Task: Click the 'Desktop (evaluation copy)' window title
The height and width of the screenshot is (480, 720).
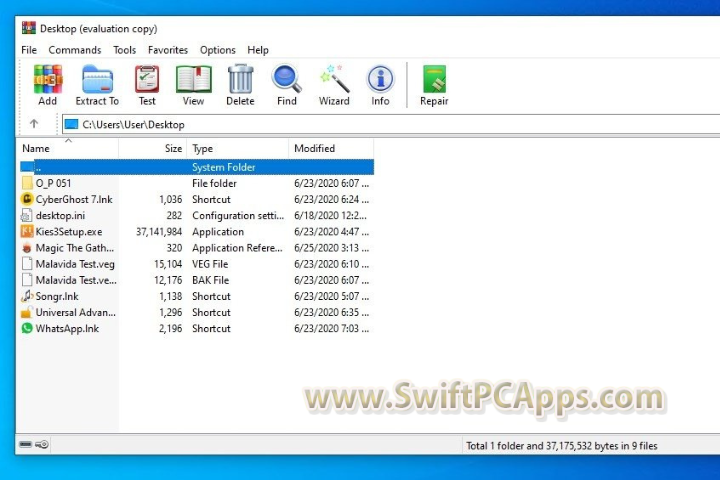Action: pos(98,28)
